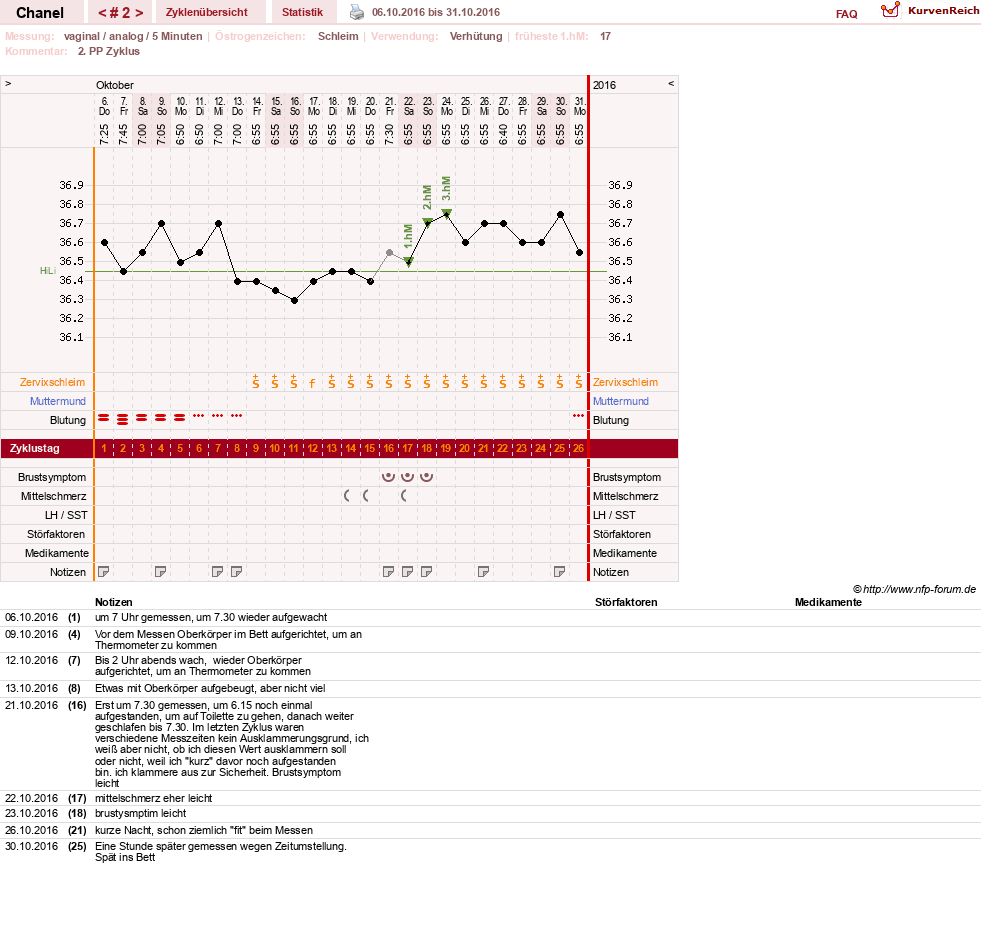Click cycle day 14 in Zyklustag row

(351, 449)
